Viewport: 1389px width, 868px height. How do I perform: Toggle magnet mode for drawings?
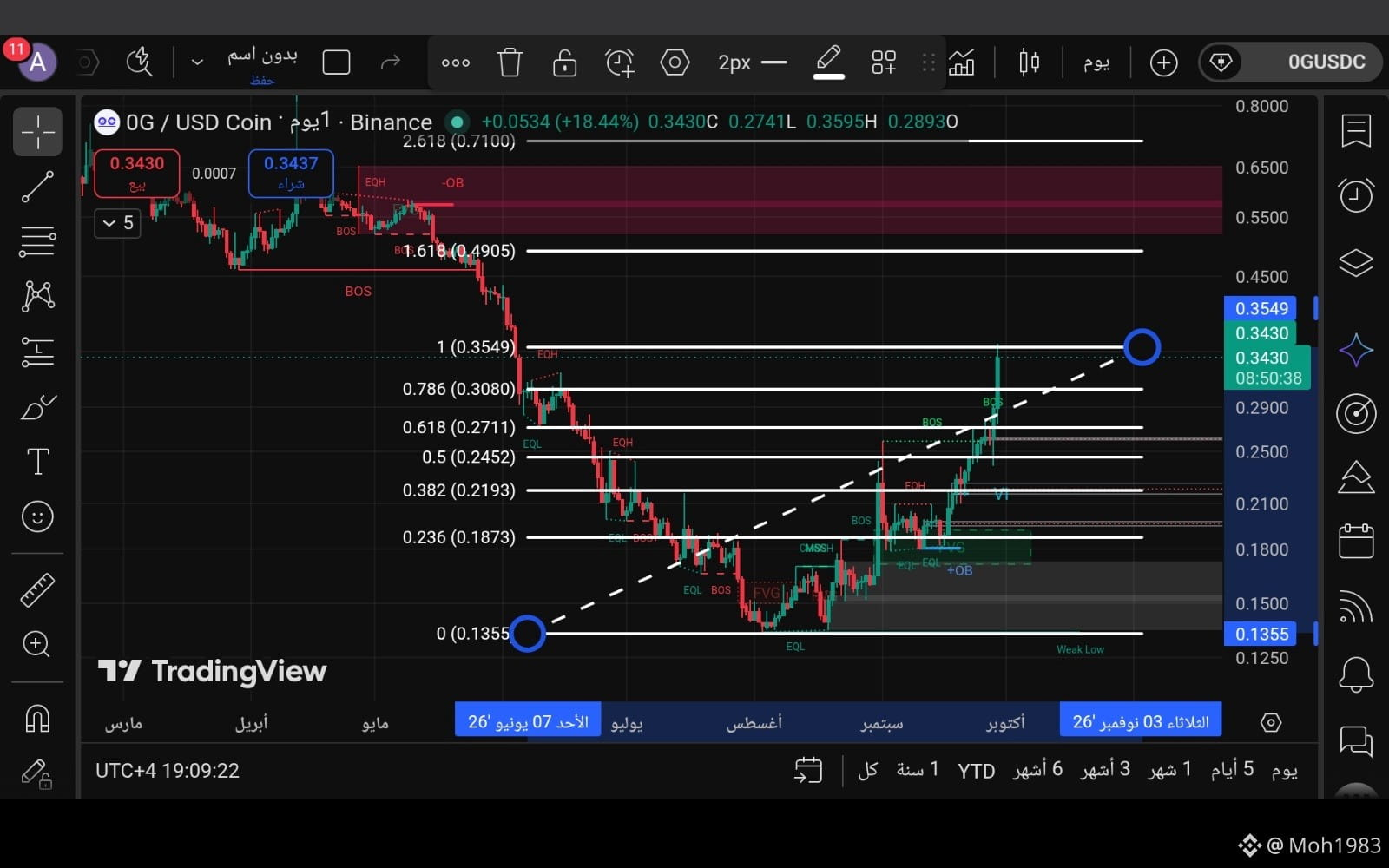[x=37, y=719]
